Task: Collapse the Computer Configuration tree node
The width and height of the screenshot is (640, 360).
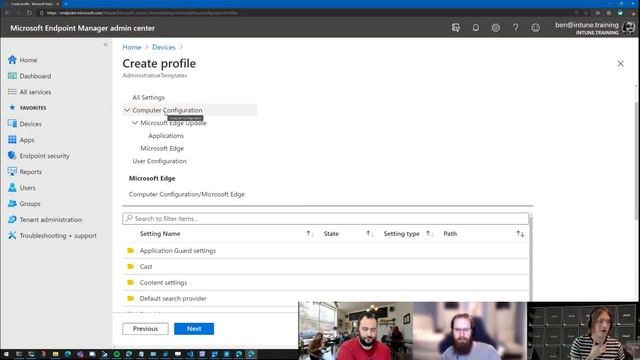Action: pos(127,110)
